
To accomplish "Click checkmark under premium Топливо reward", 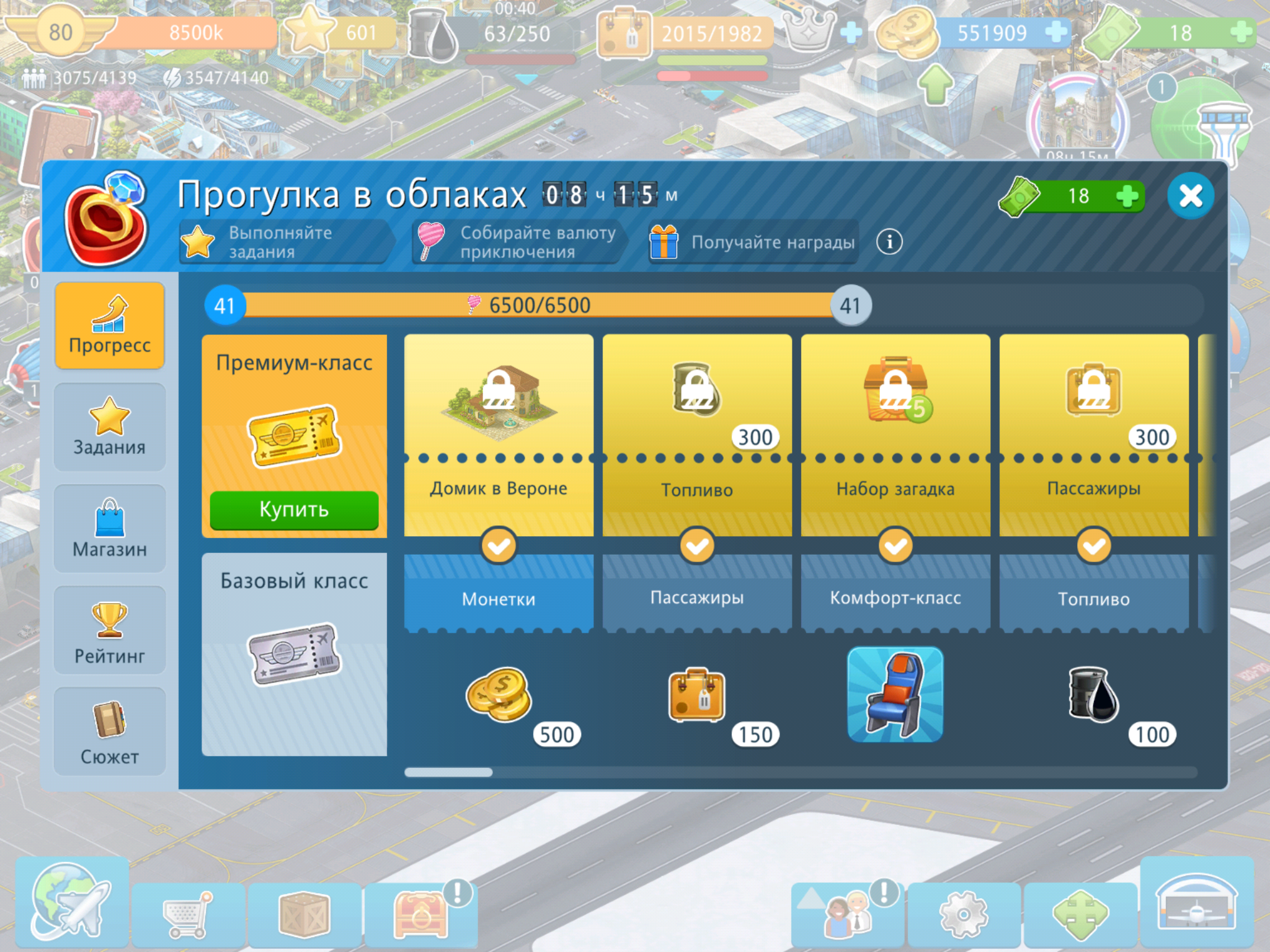I will 697,546.
